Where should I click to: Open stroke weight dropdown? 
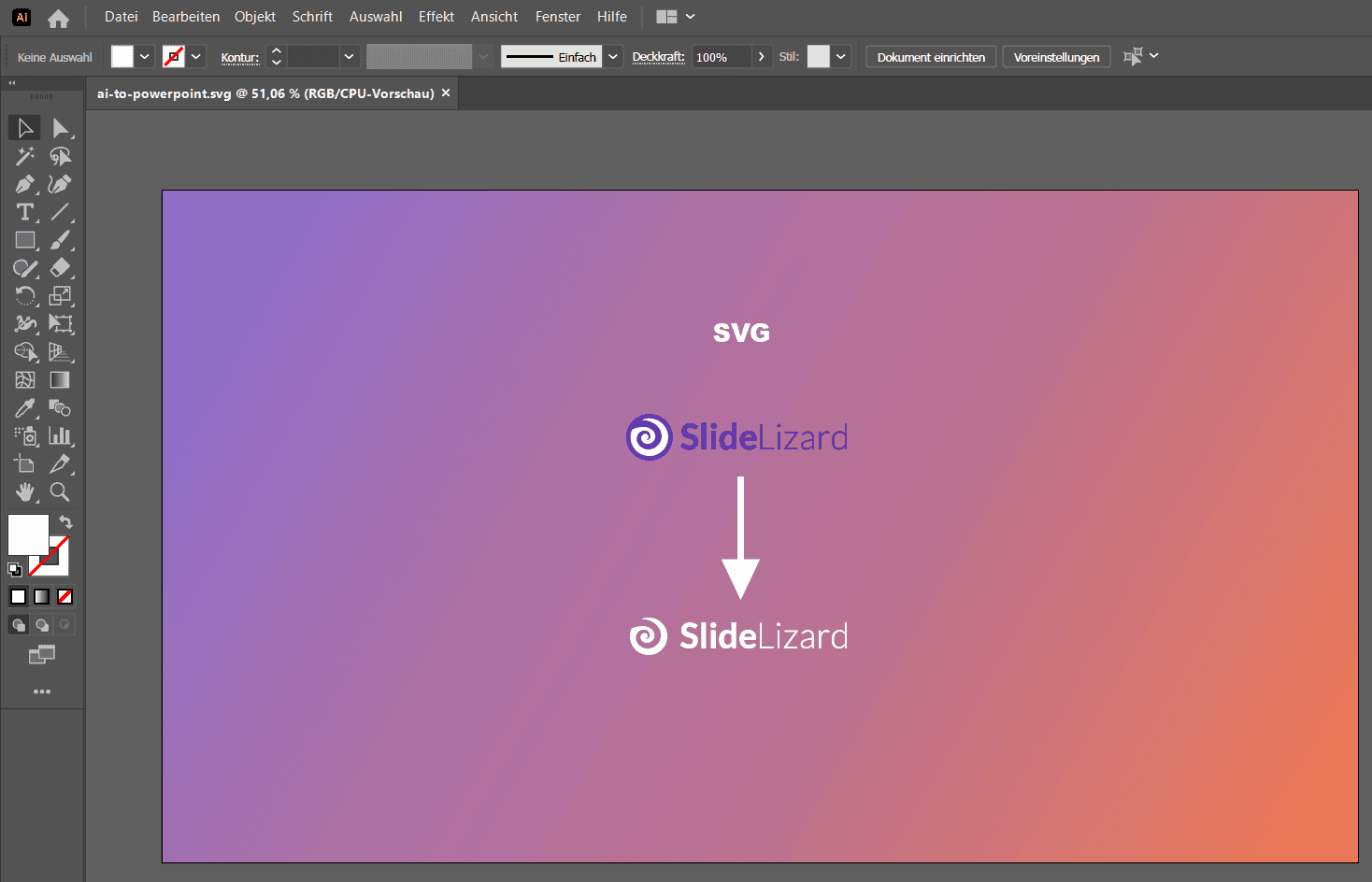tap(349, 56)
